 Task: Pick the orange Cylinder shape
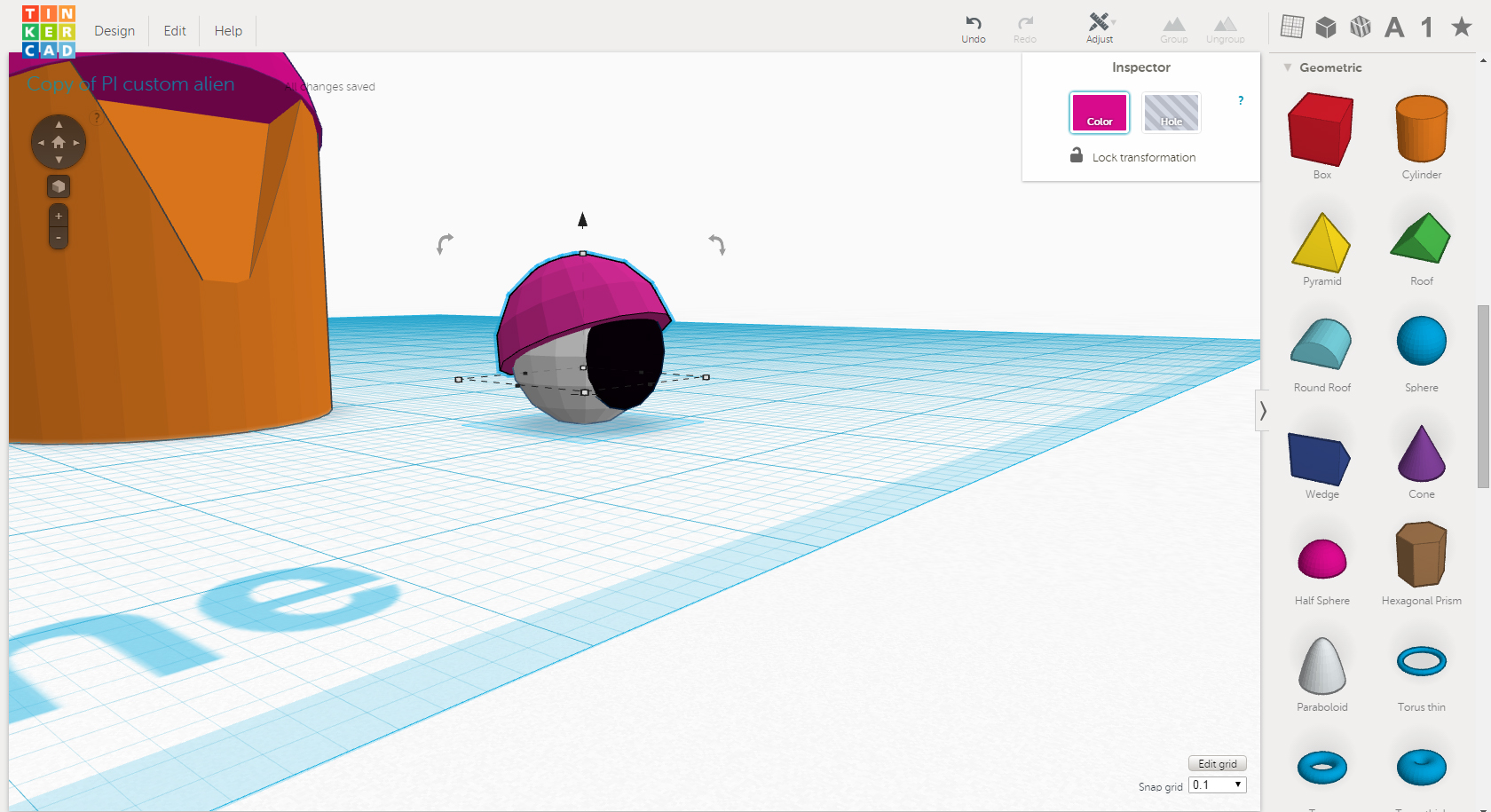coord(1422,129)
